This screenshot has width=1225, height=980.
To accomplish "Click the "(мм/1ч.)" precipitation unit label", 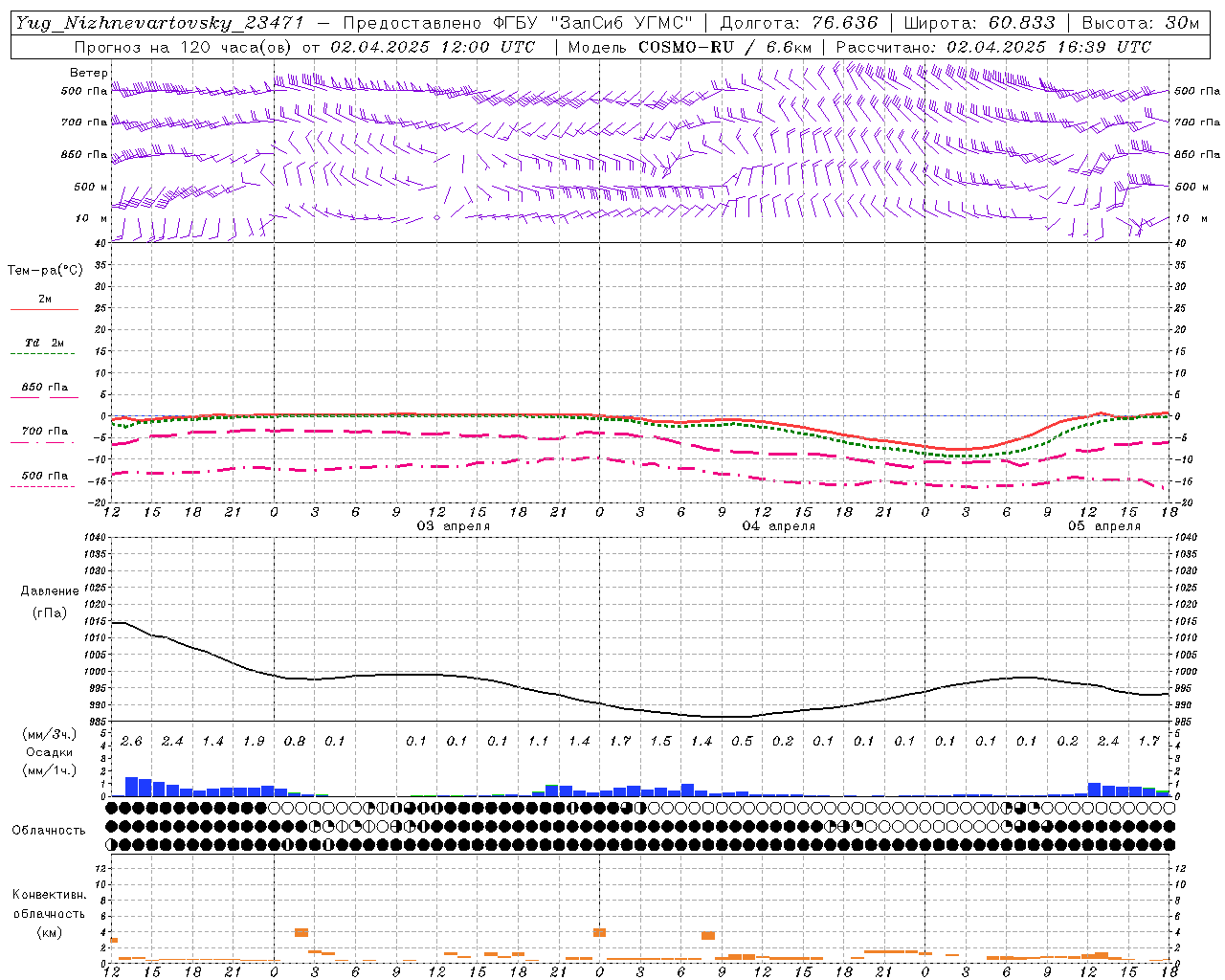I will 50,771.
